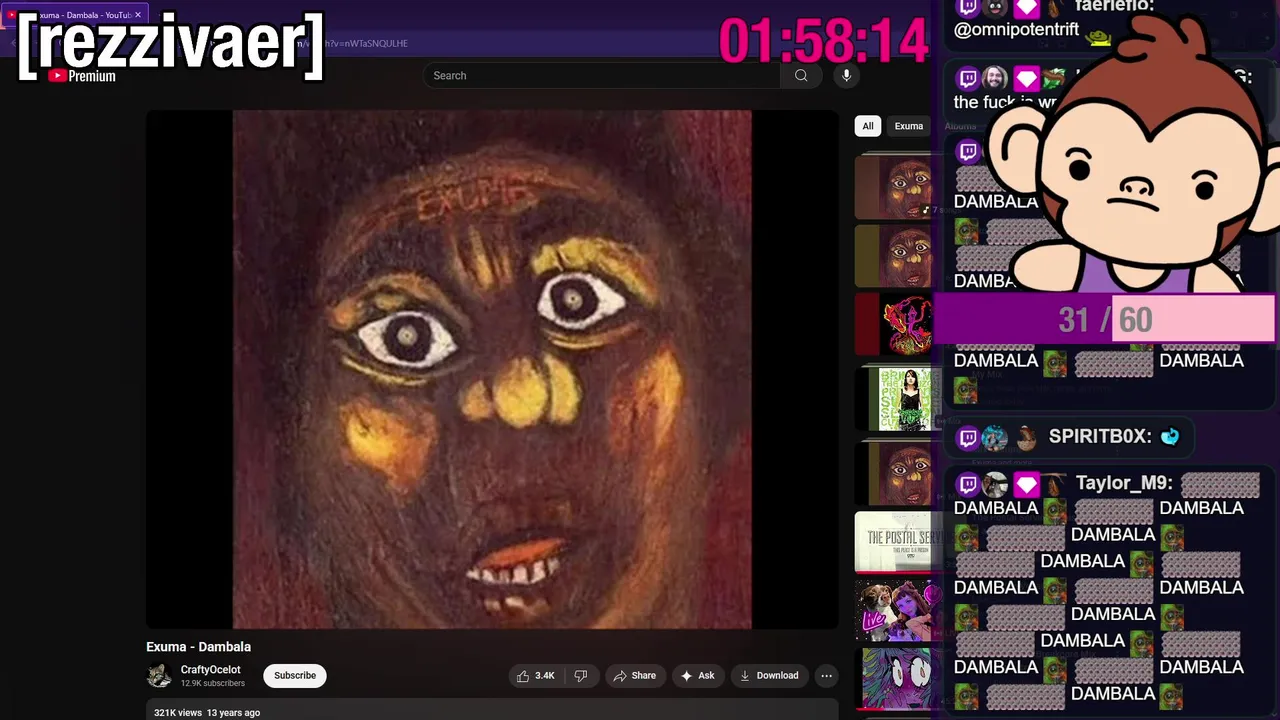Dislike the video with the thumbs down icon

click(x=581, y=676)
